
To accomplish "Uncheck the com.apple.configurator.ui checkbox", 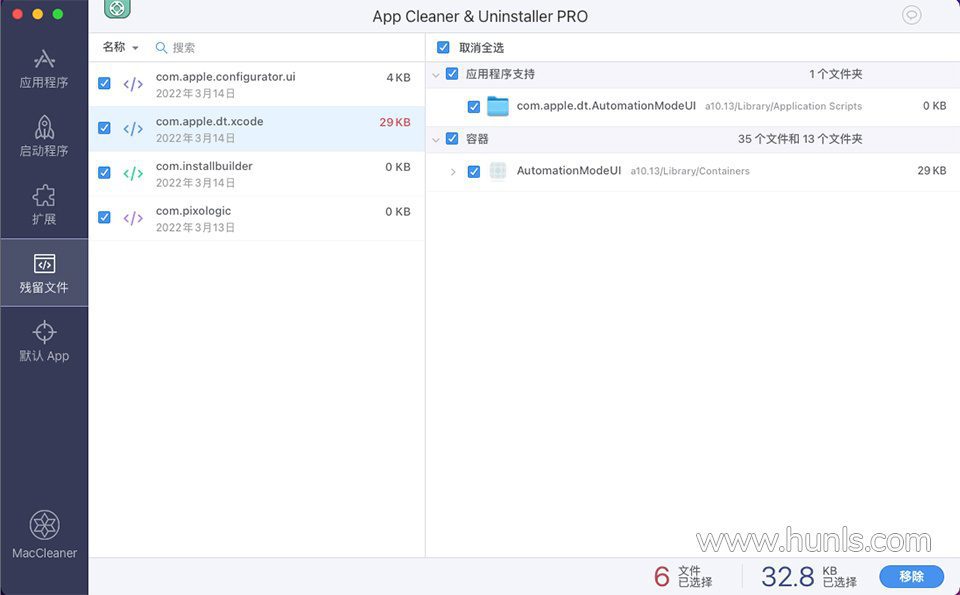I will (104, 83).
